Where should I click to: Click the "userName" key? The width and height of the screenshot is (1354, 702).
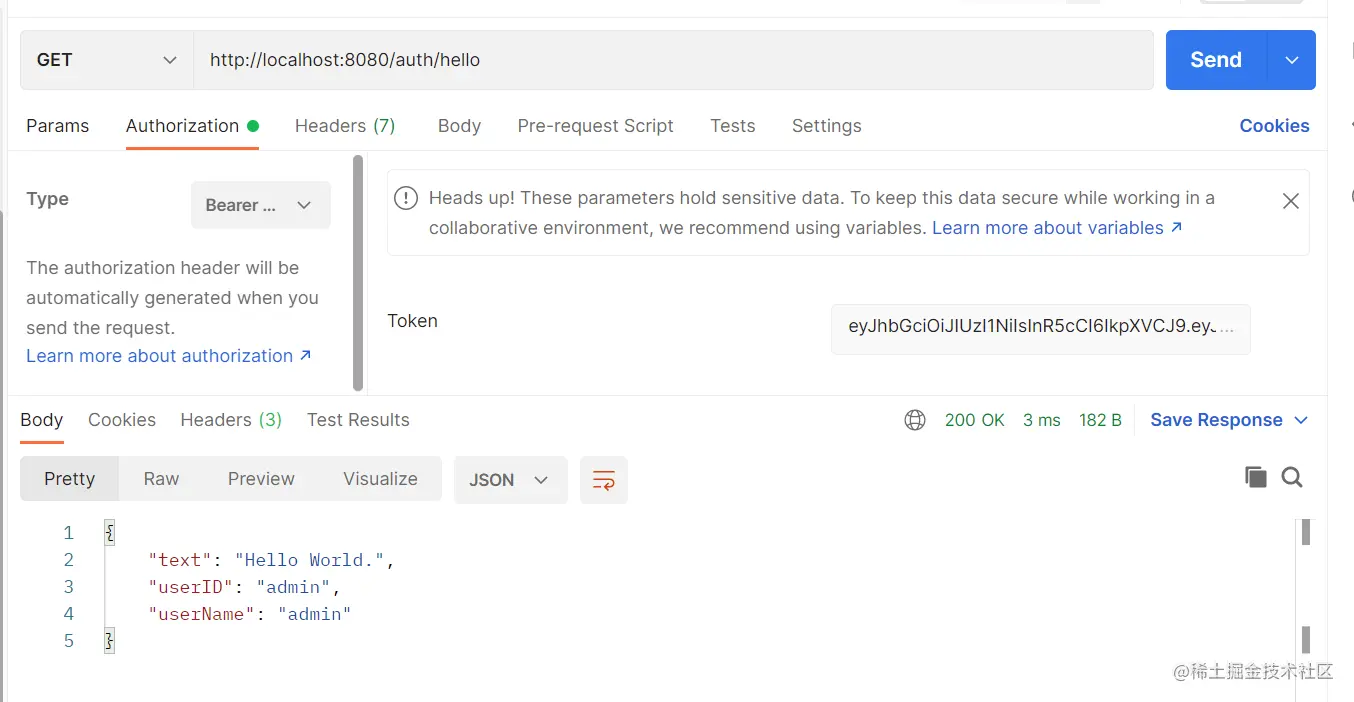click(x=202, y=614)
